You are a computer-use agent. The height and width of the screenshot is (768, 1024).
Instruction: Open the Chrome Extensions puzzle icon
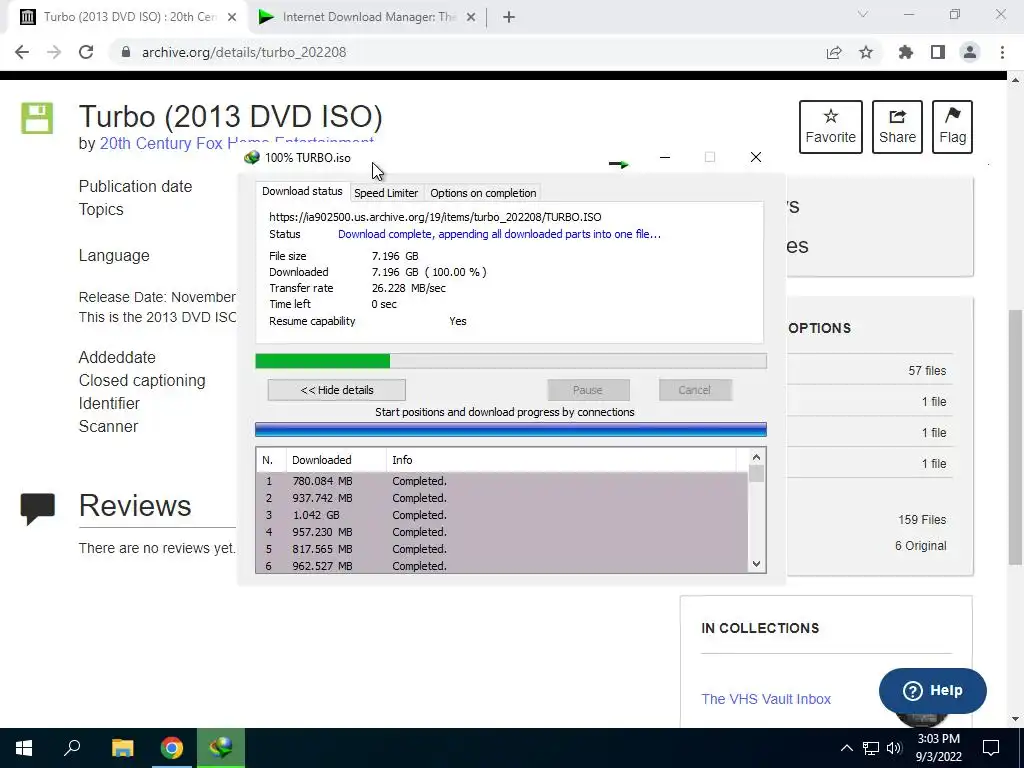coord(906,52)
